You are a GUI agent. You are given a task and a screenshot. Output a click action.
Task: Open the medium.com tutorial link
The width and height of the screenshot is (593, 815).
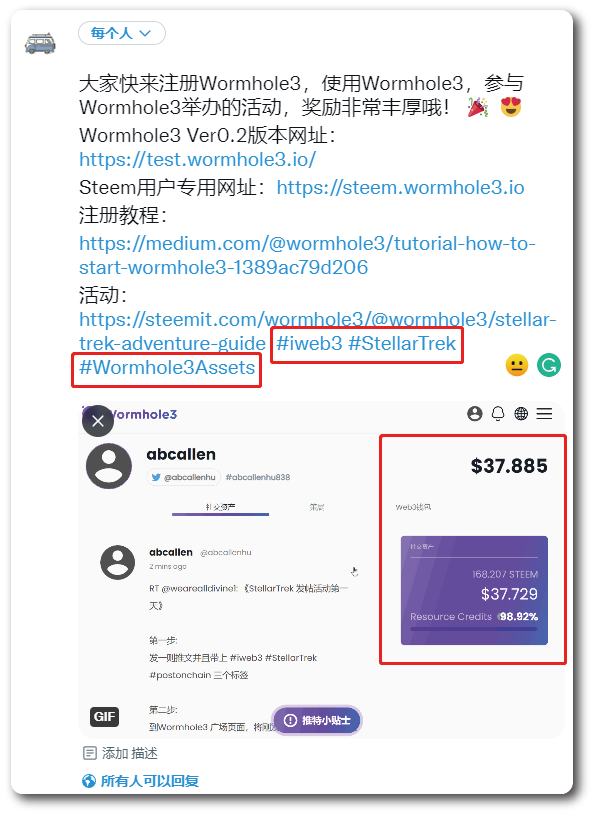coord(307,255)
